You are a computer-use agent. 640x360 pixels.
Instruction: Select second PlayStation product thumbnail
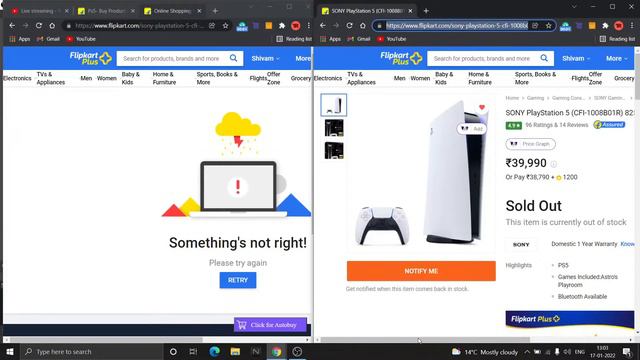[334, 128]
